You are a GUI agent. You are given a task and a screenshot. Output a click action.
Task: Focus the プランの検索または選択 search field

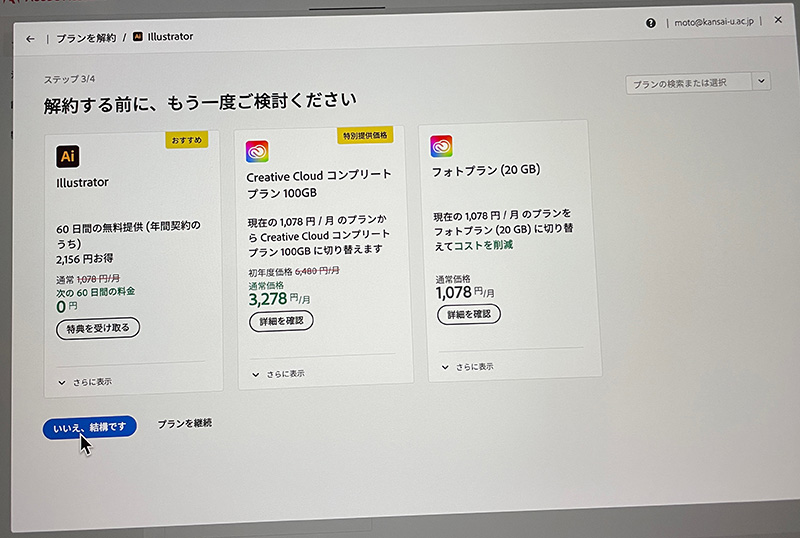(x=689, y=83)
